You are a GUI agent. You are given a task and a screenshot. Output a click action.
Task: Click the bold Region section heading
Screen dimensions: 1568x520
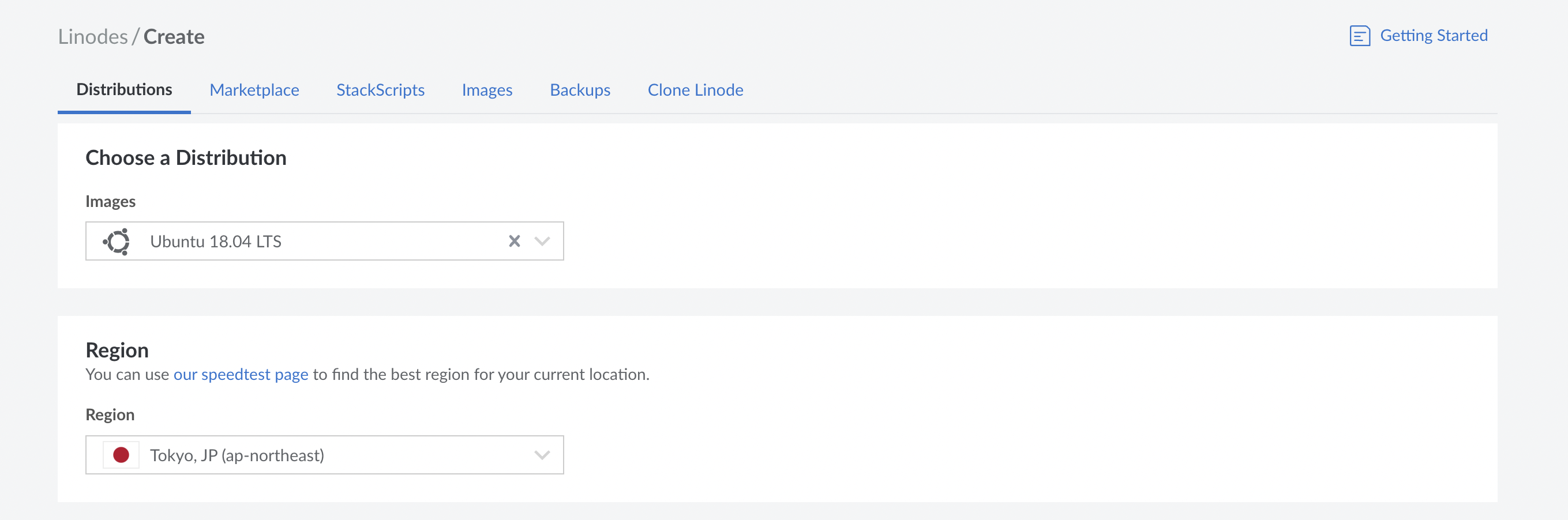pos(117,351)
